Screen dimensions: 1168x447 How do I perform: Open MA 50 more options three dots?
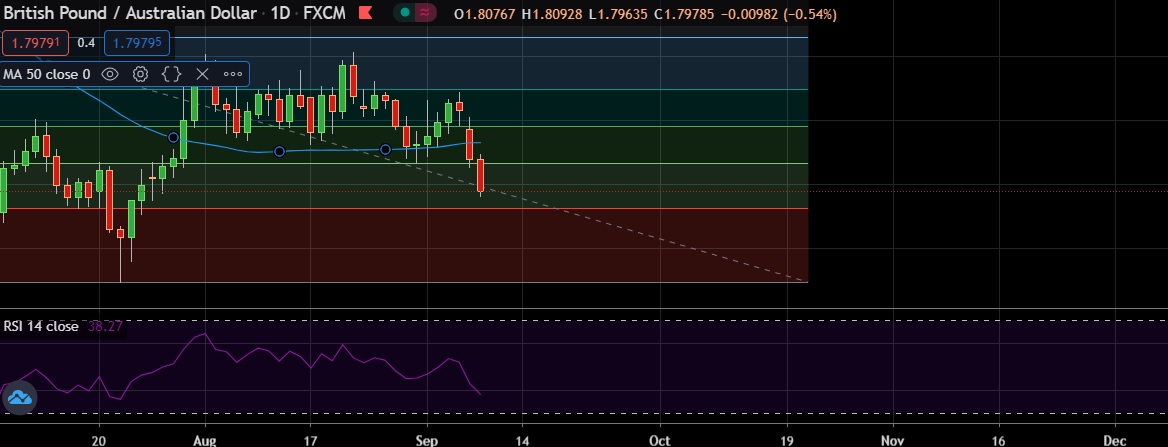point(232,74)
